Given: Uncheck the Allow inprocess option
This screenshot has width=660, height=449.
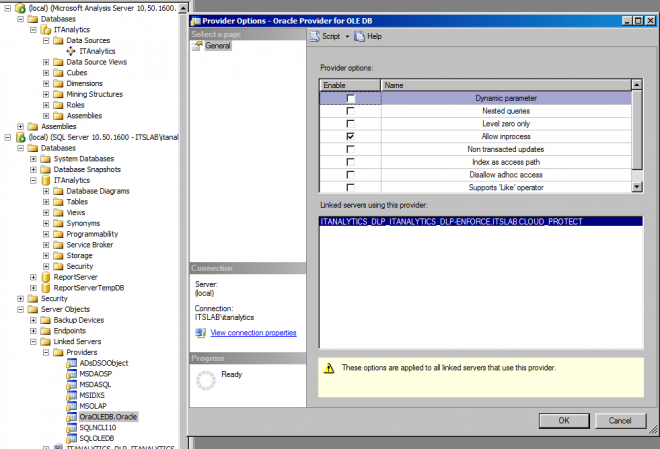Looking at the screenshot, I should tap(350, 136).
